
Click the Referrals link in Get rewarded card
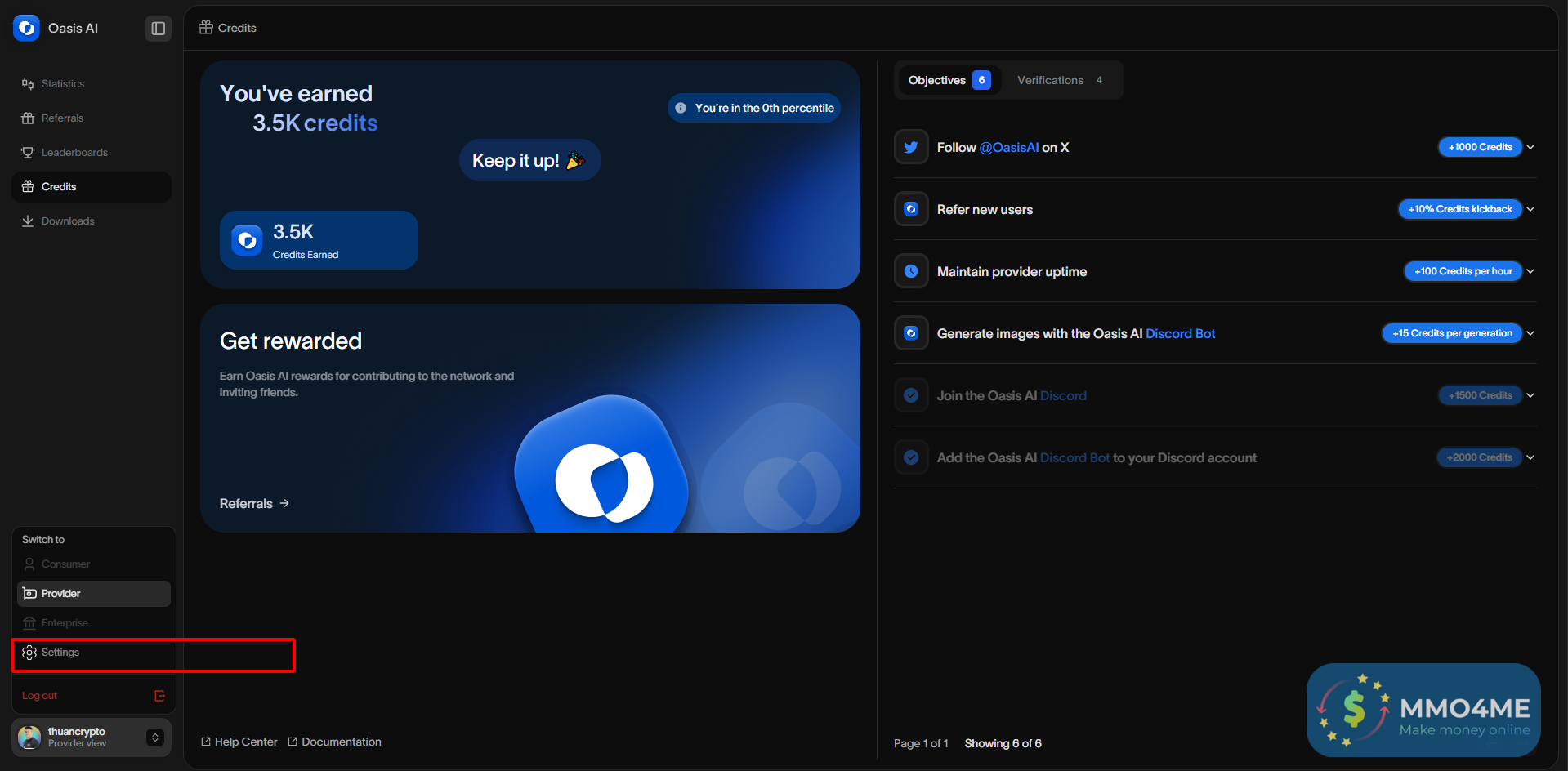255,503
